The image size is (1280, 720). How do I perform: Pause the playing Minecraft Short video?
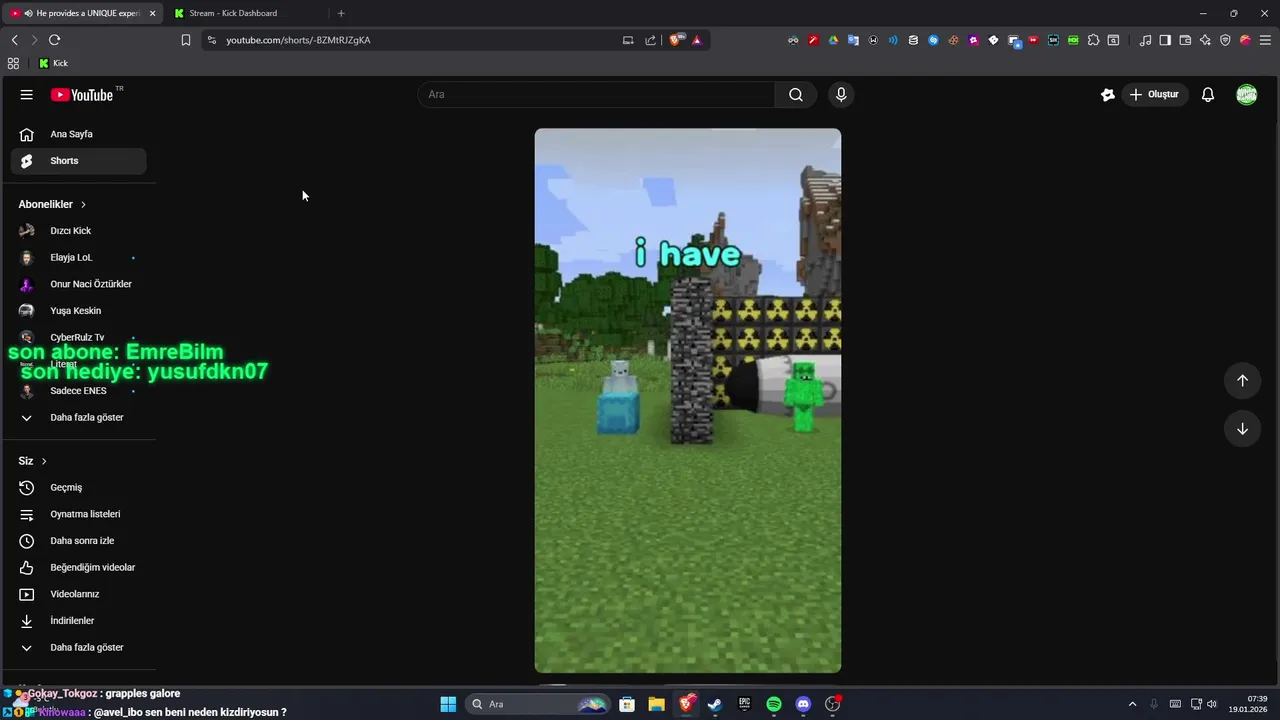coord(687,400)
